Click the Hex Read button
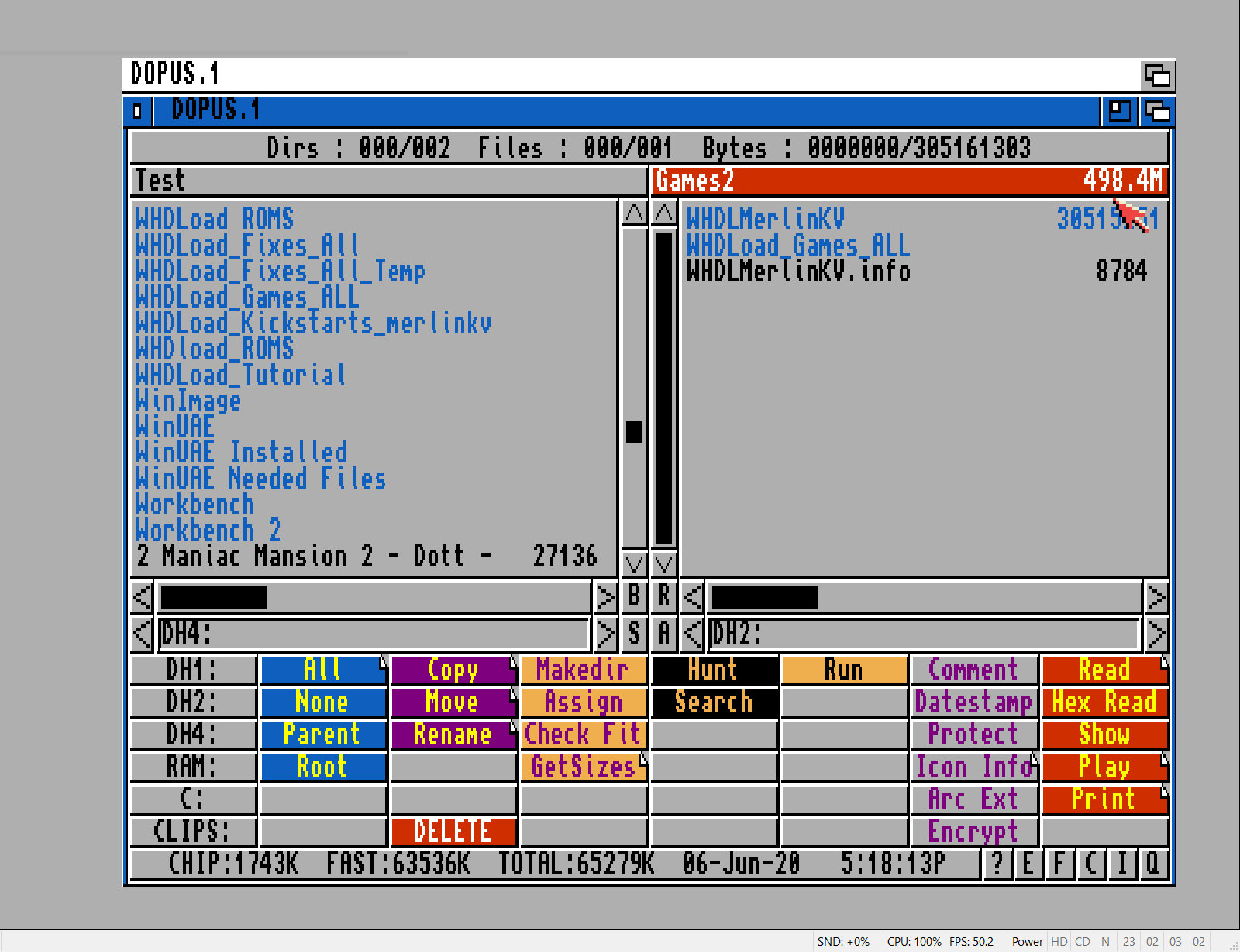Viewport: 1240px width, 952px height. 1104,702
